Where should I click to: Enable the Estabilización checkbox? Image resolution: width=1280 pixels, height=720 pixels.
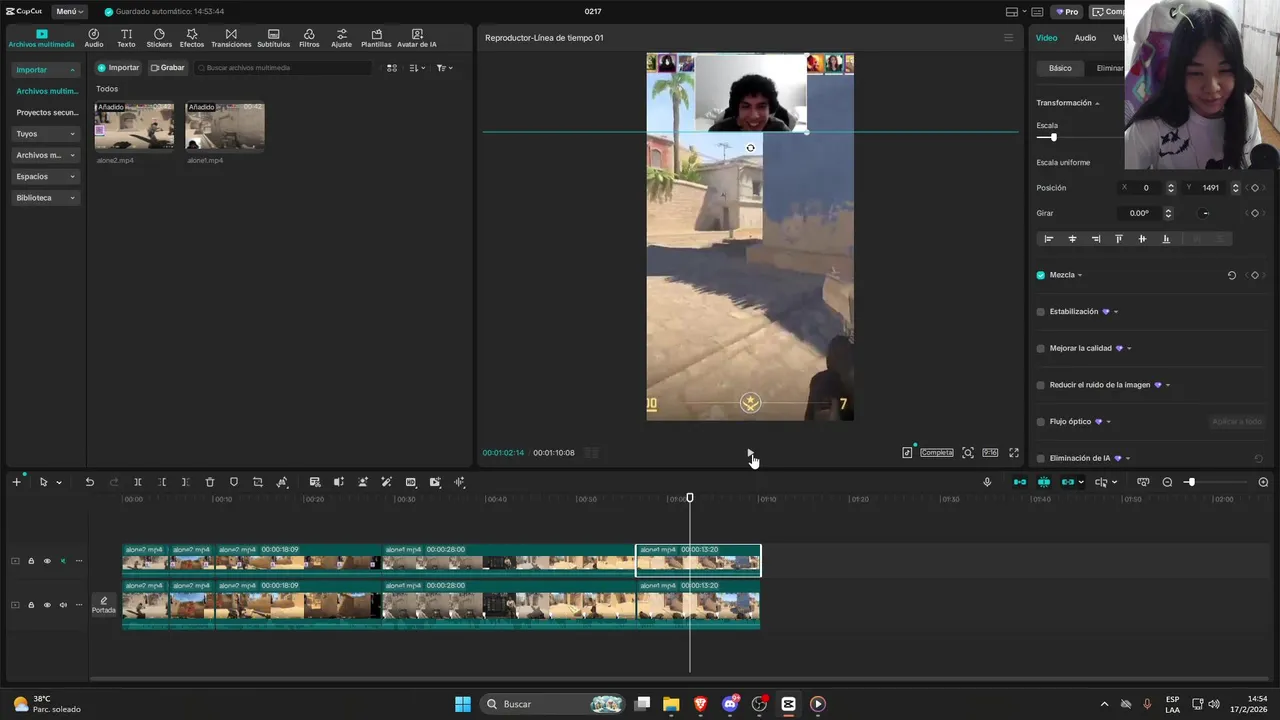[x=1041, y=312]
